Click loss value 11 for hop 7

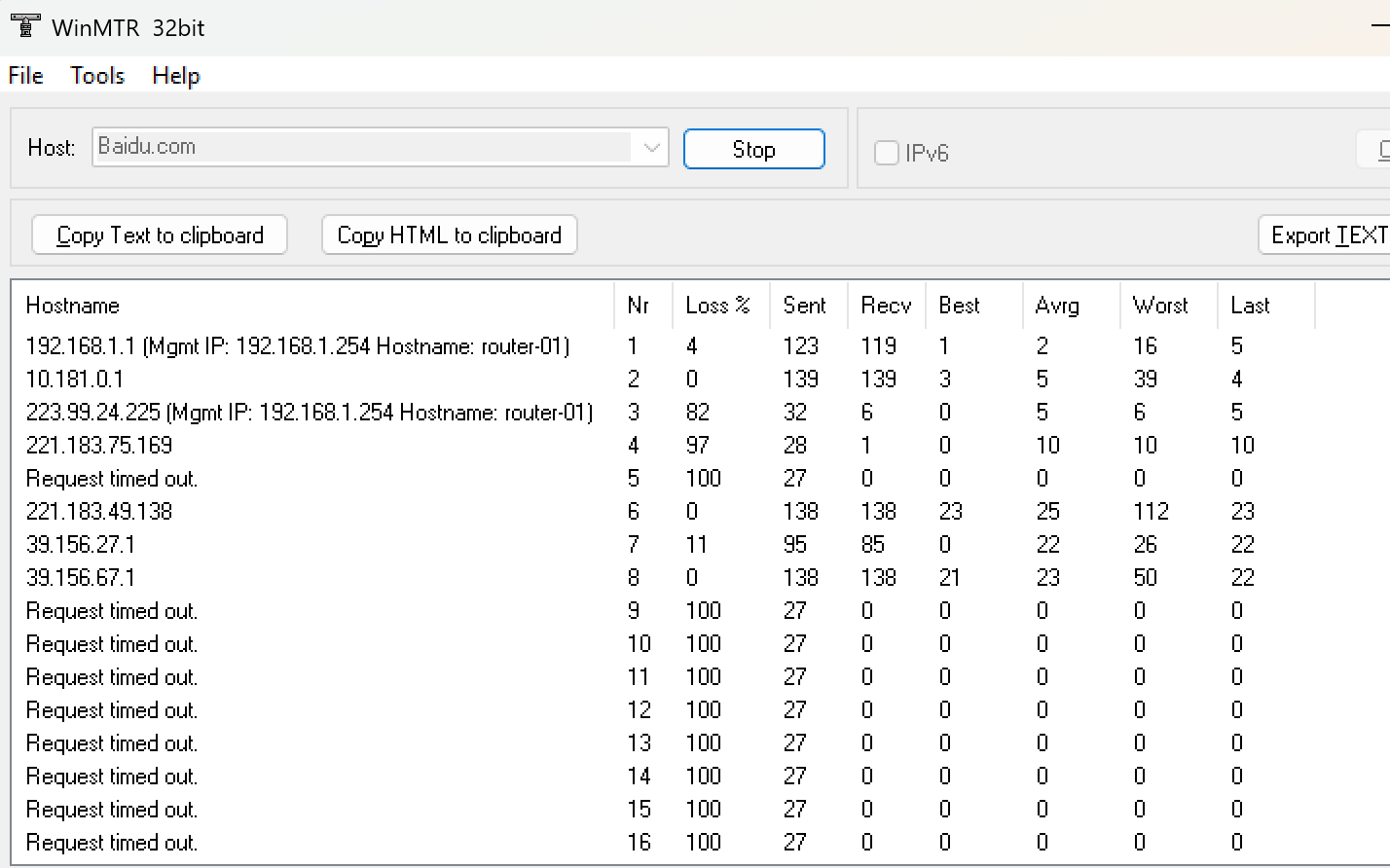[x=697, y=545]
